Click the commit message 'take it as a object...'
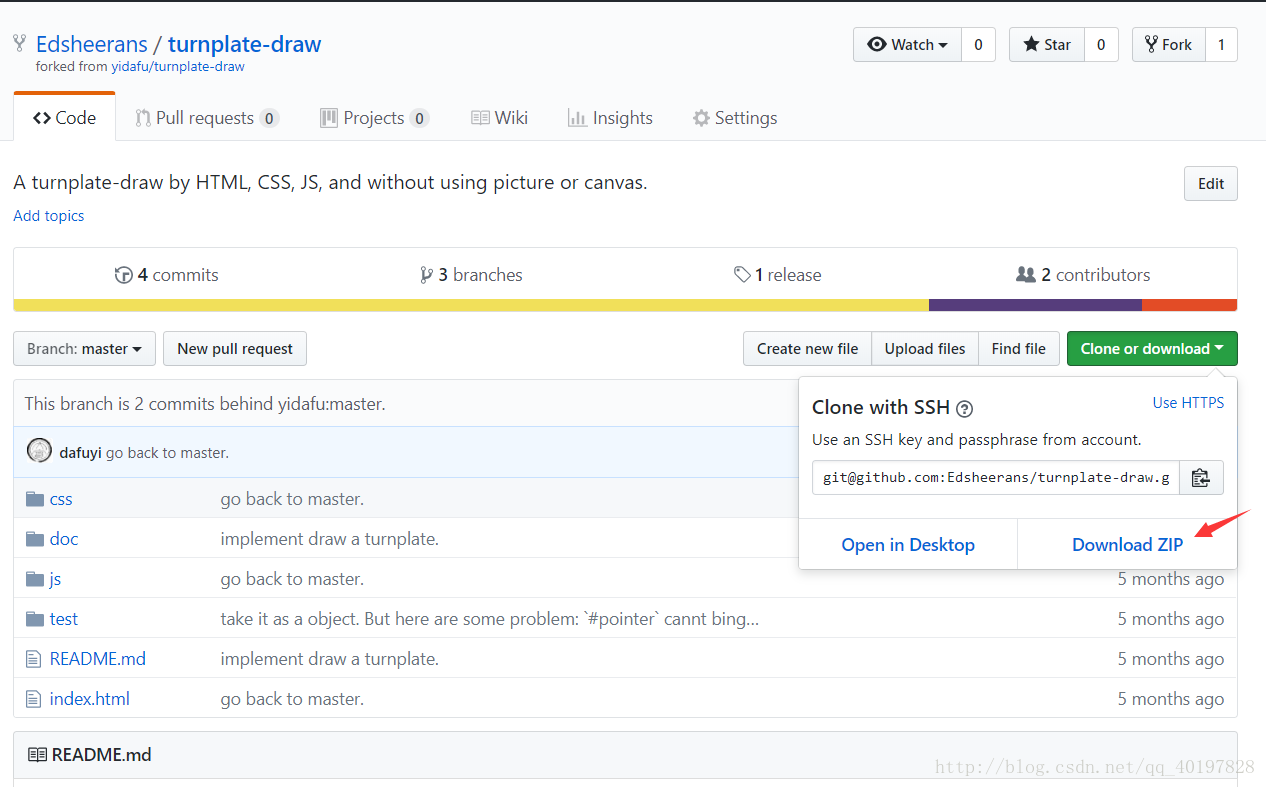 pos(490,619)
